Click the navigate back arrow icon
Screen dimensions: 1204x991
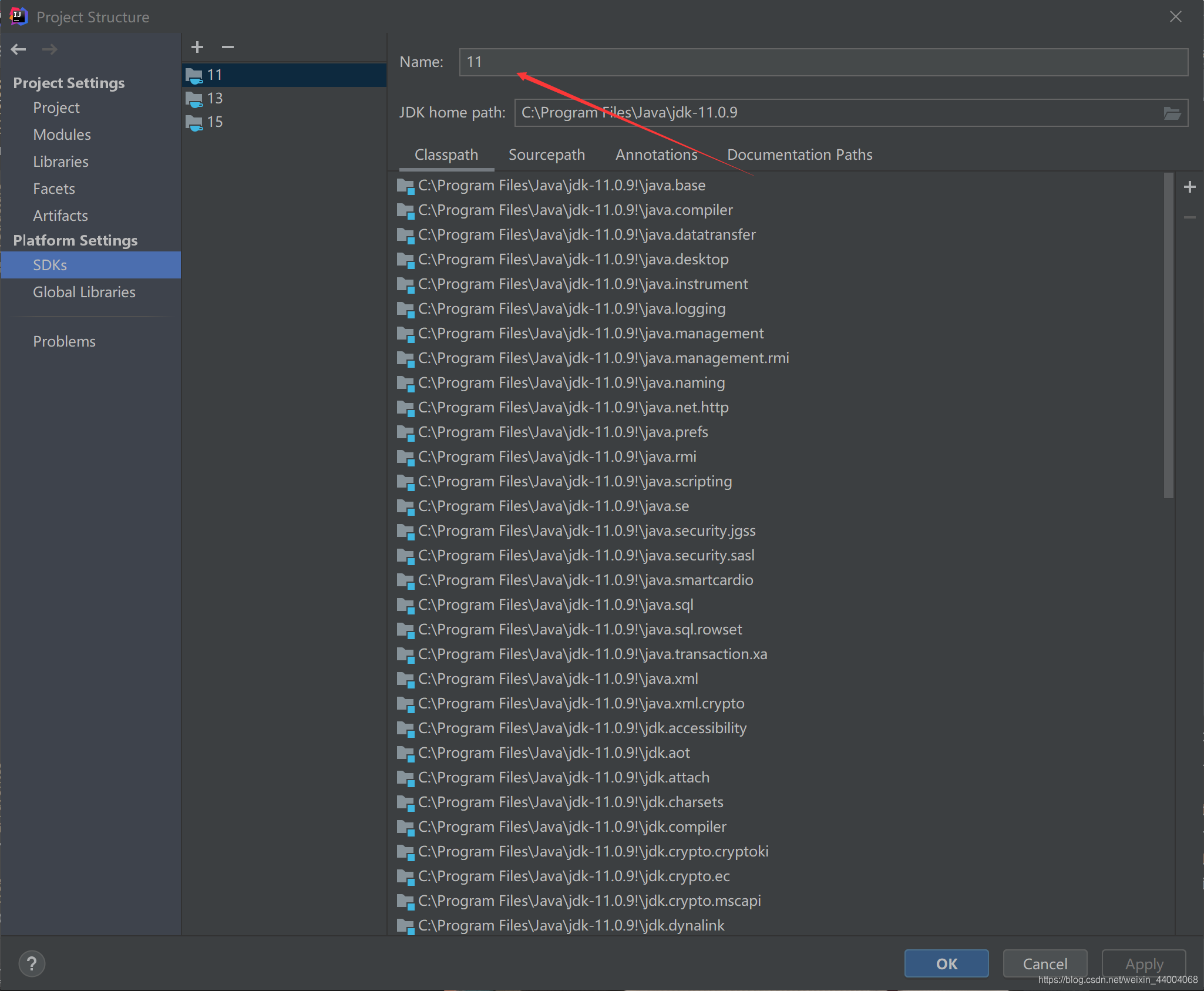[19, 47]
